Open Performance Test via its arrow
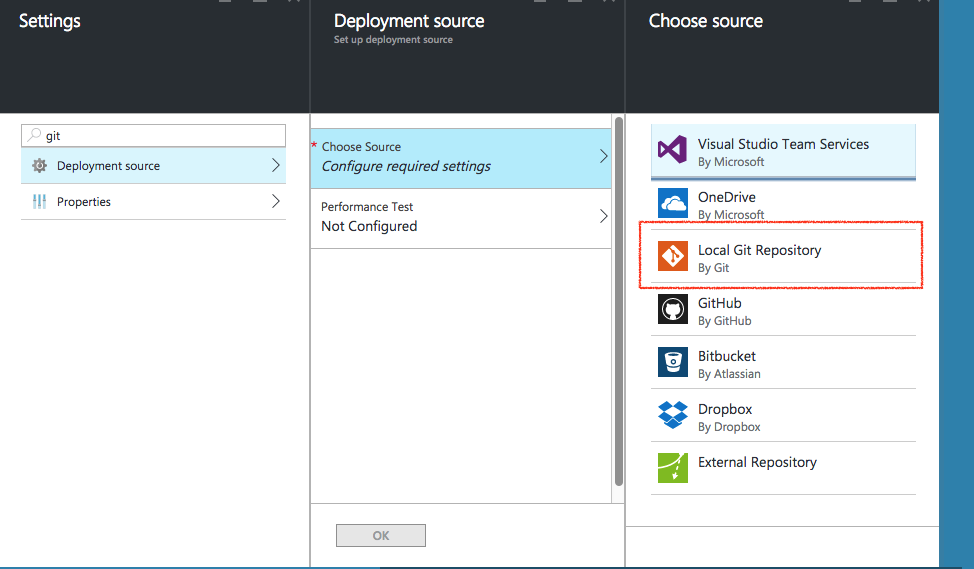 pyautogui.click(x=603, y=216)
